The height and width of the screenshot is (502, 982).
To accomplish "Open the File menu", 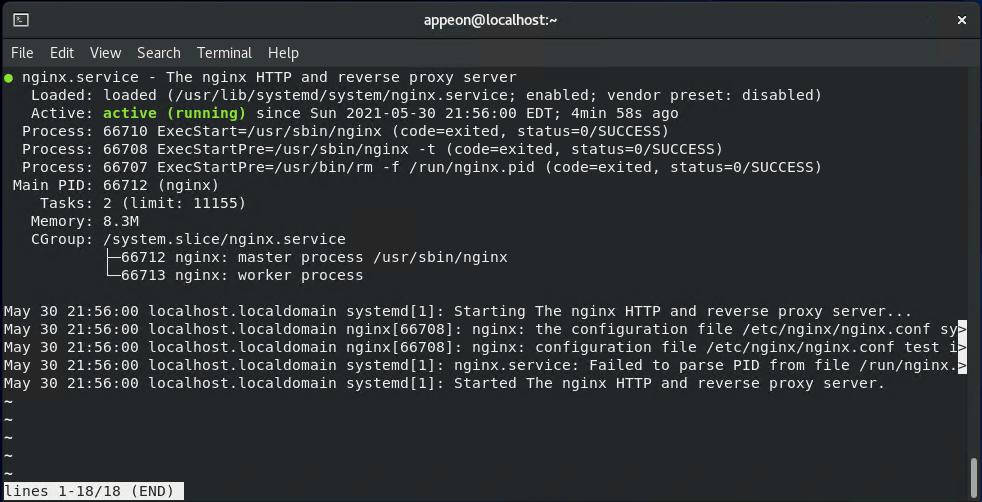I will tap(22, 53).
